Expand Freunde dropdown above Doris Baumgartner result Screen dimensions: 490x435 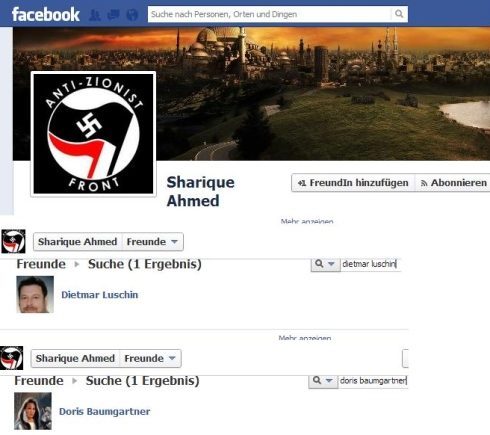[x=150, y=358]
